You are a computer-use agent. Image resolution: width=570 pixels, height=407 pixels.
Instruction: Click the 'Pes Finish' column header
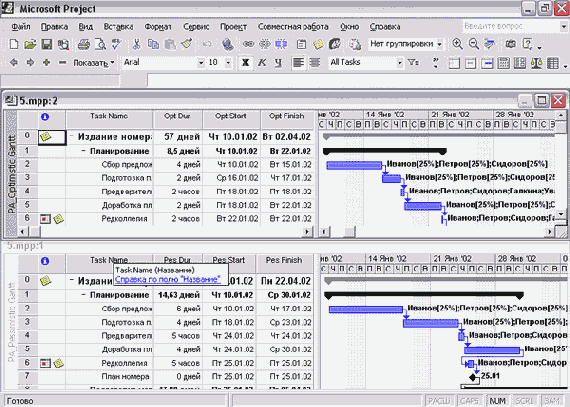[x=284, y=263]
